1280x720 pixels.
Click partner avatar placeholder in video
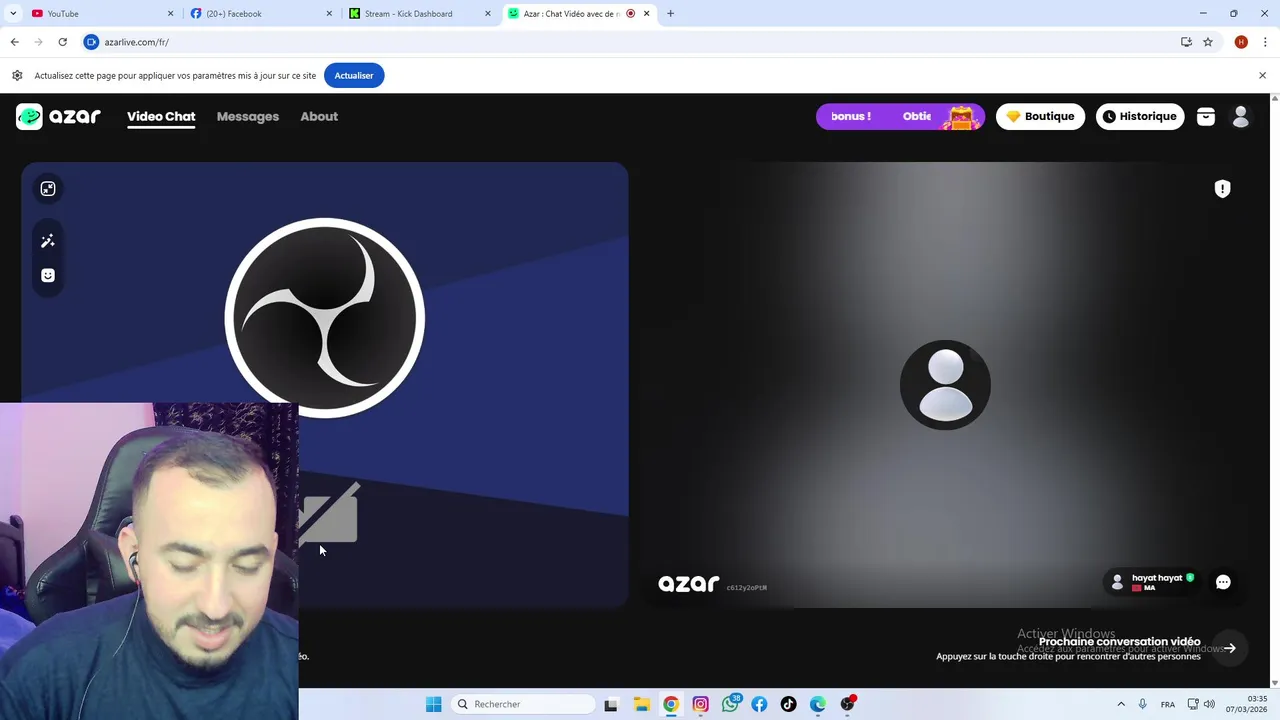(x=945, y=385)
